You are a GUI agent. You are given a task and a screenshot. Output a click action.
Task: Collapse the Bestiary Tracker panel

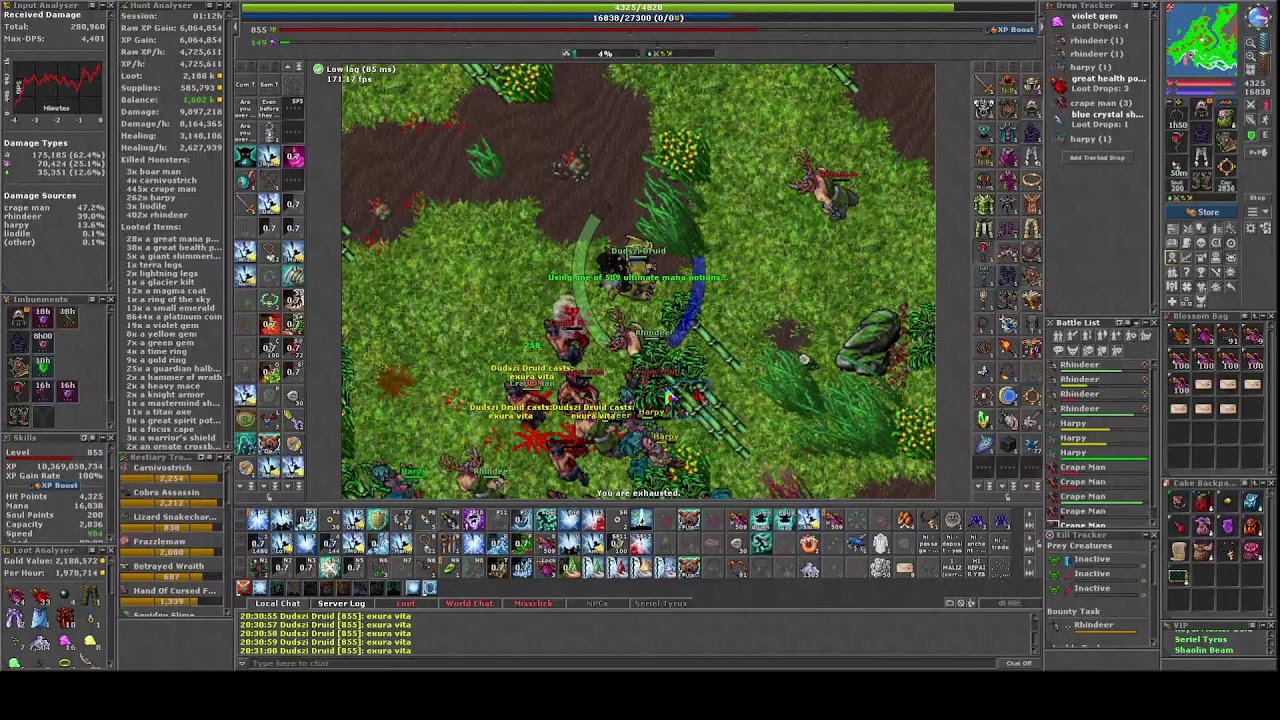220,457
